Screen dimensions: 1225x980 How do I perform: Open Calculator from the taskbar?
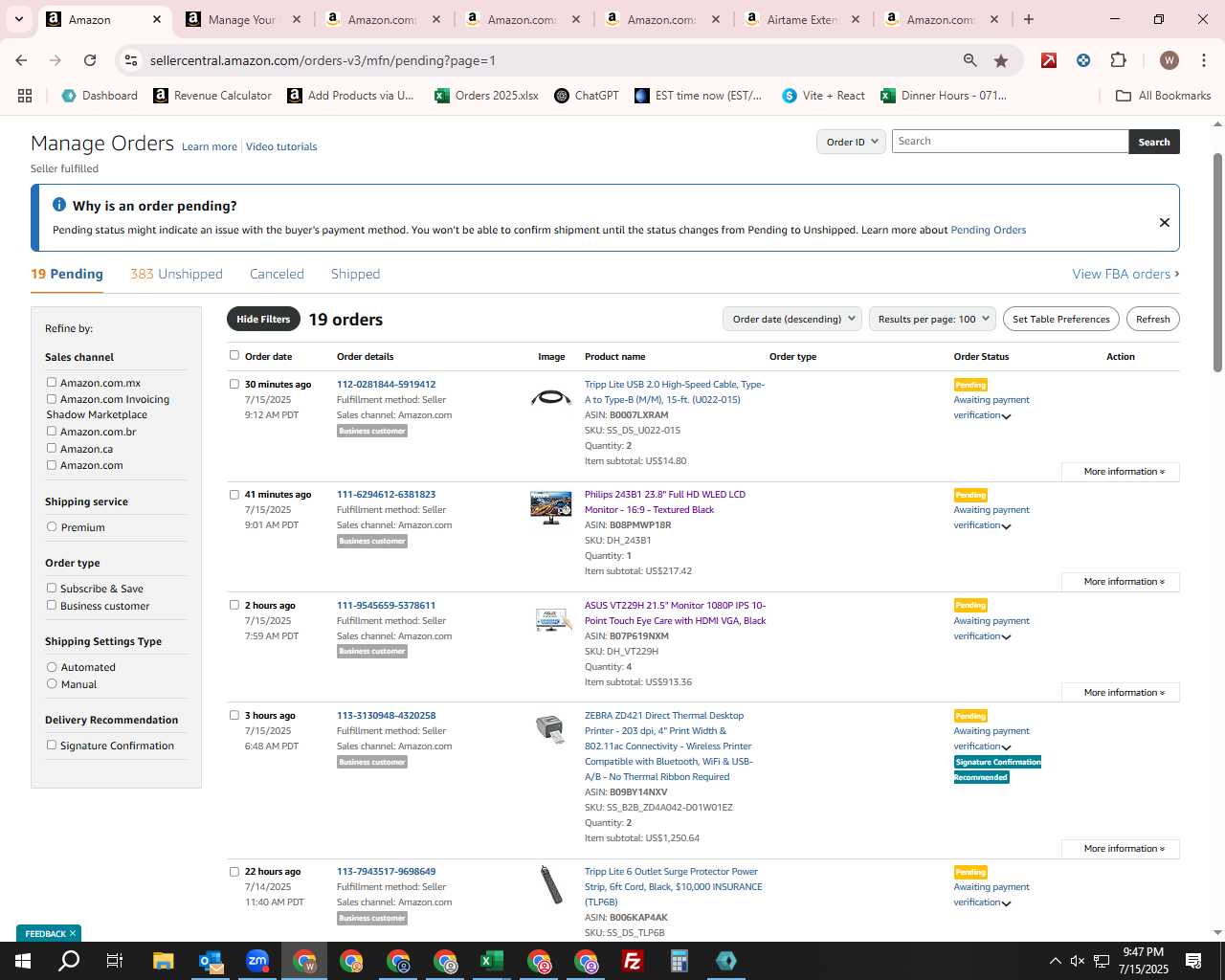[x=679, y=961]
